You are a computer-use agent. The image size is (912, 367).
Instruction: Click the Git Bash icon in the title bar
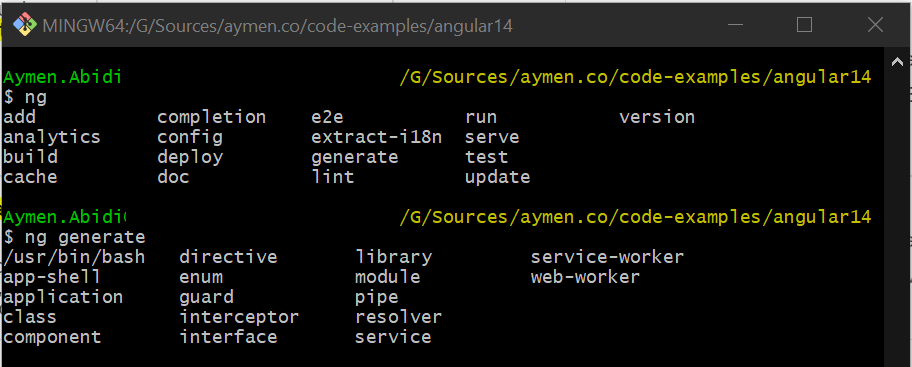click(x=24, y=25)
